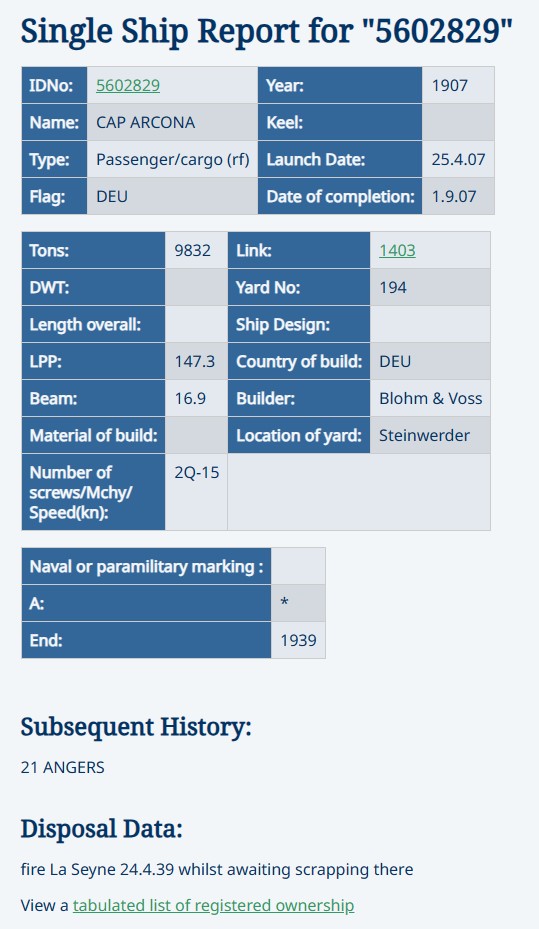The width and height of the screenshot is (539, 929).
Task: Select the 2Q-15 screws/machinery value
Action: pos(196,492)
